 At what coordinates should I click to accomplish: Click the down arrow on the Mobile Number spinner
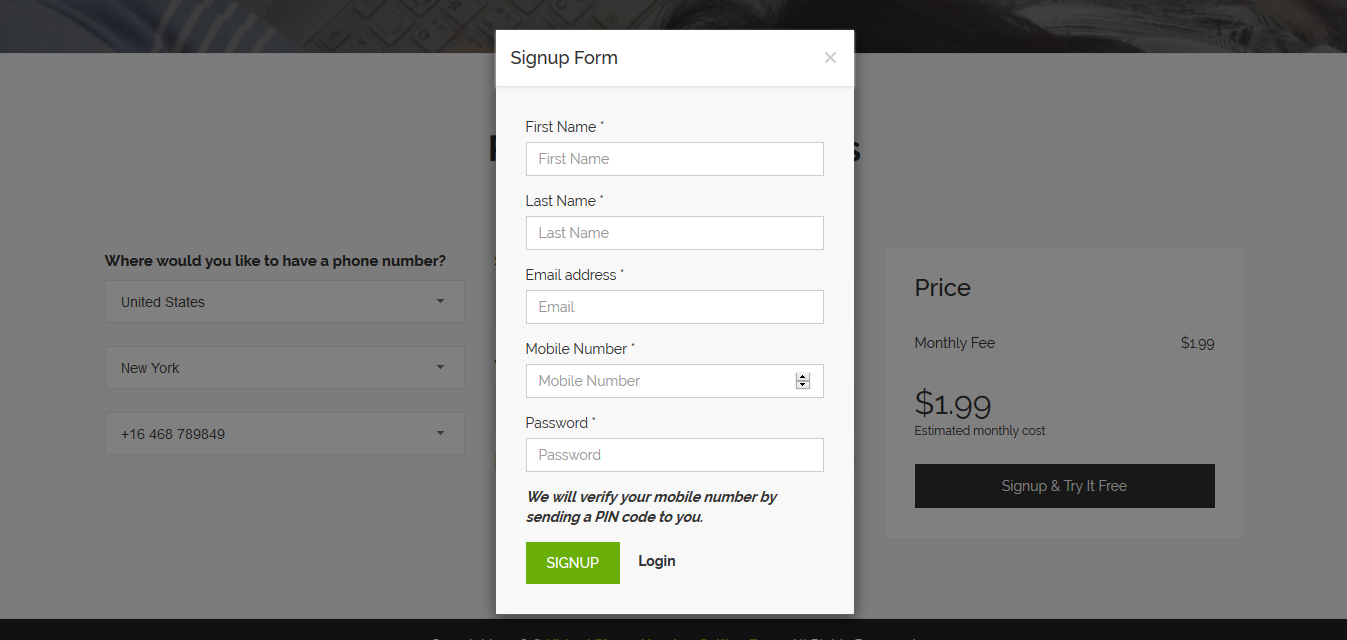point(803,385)
